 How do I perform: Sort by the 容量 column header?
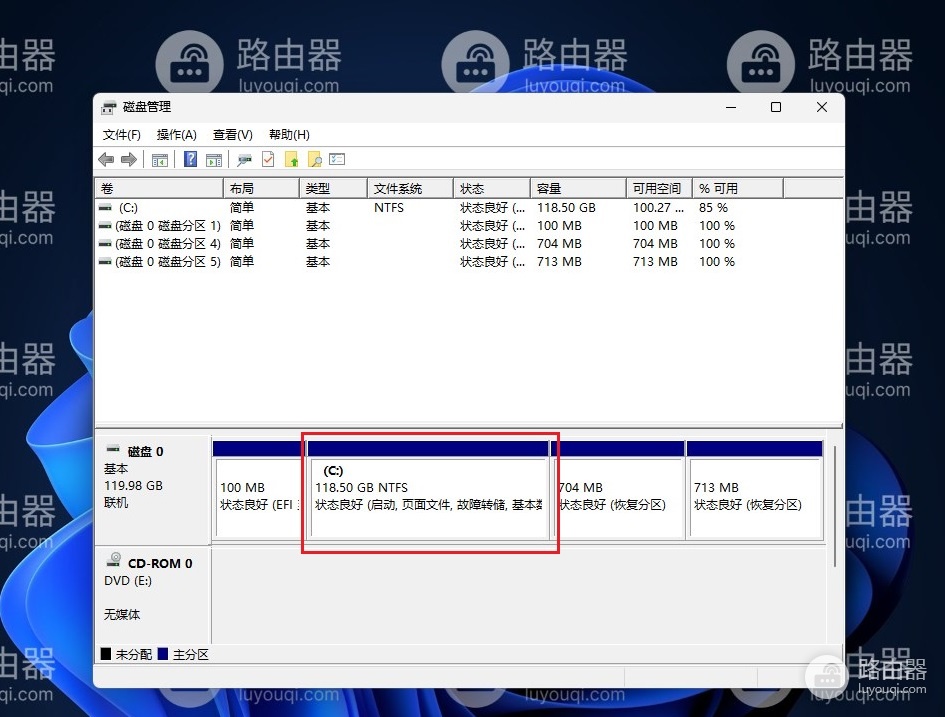(x=579, y=189)
